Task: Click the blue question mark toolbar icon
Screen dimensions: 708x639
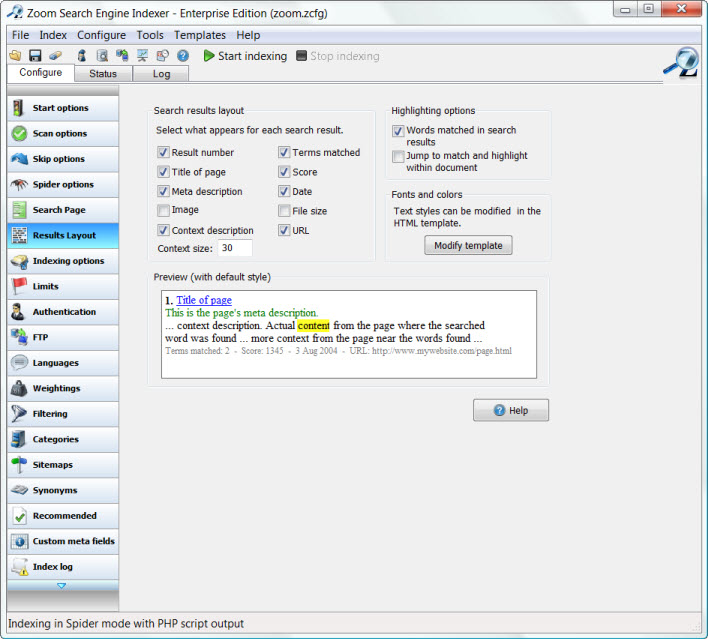Action: coord(183,56)
